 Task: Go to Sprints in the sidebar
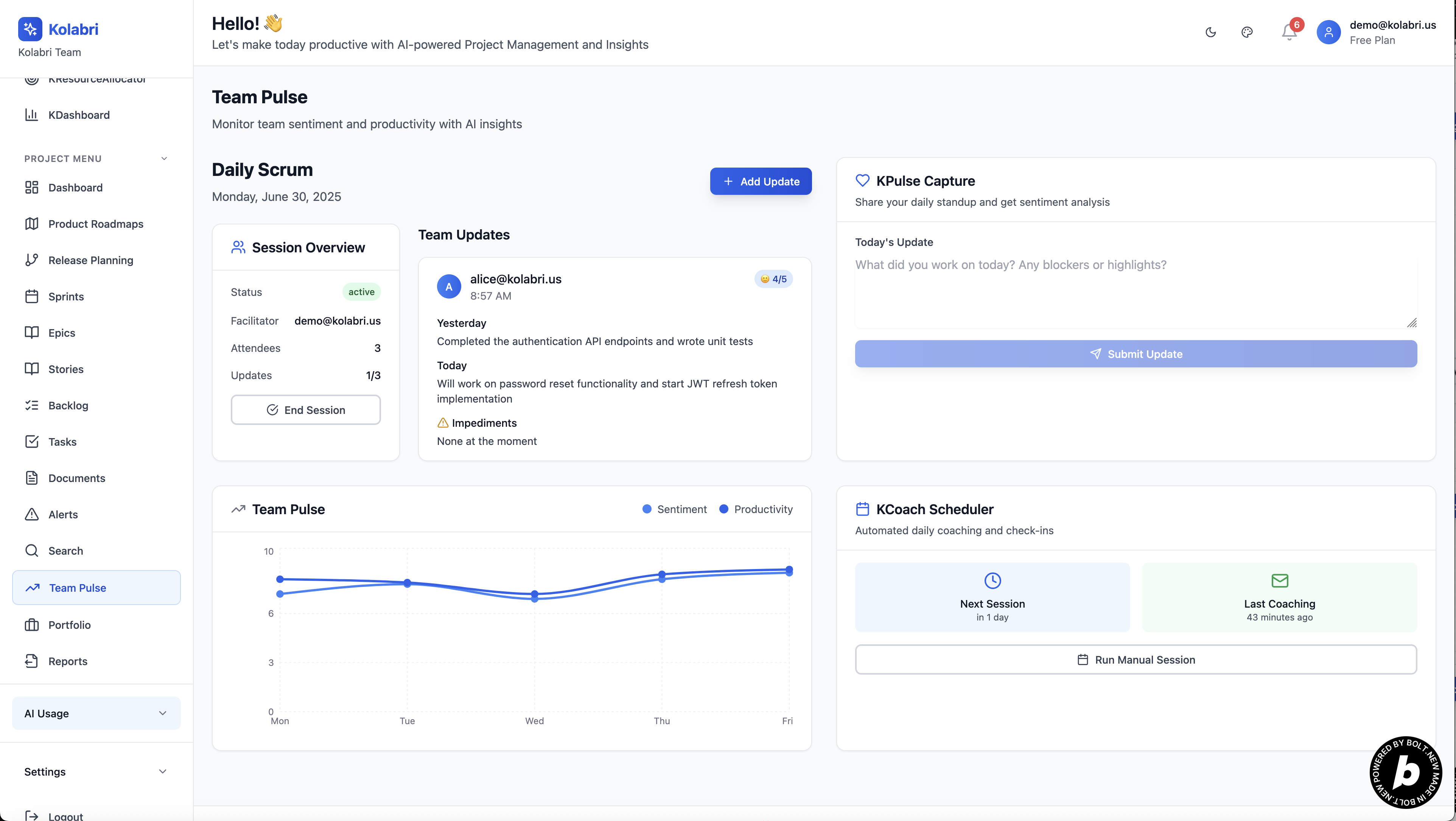[x=65, y=296]
